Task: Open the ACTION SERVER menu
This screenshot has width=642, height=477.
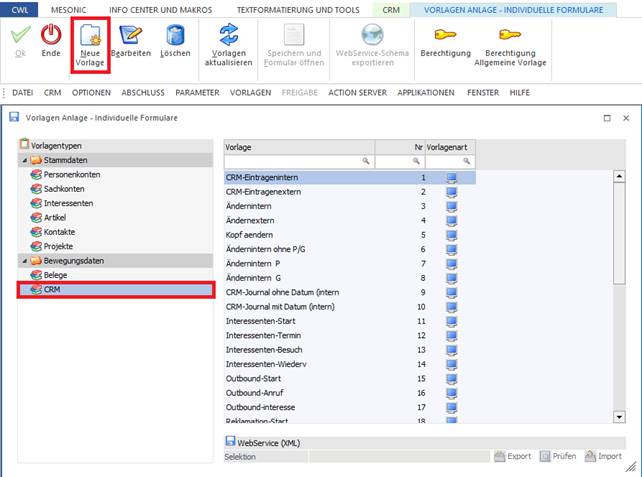Action: pyautogui.click(x=355, y=93)
